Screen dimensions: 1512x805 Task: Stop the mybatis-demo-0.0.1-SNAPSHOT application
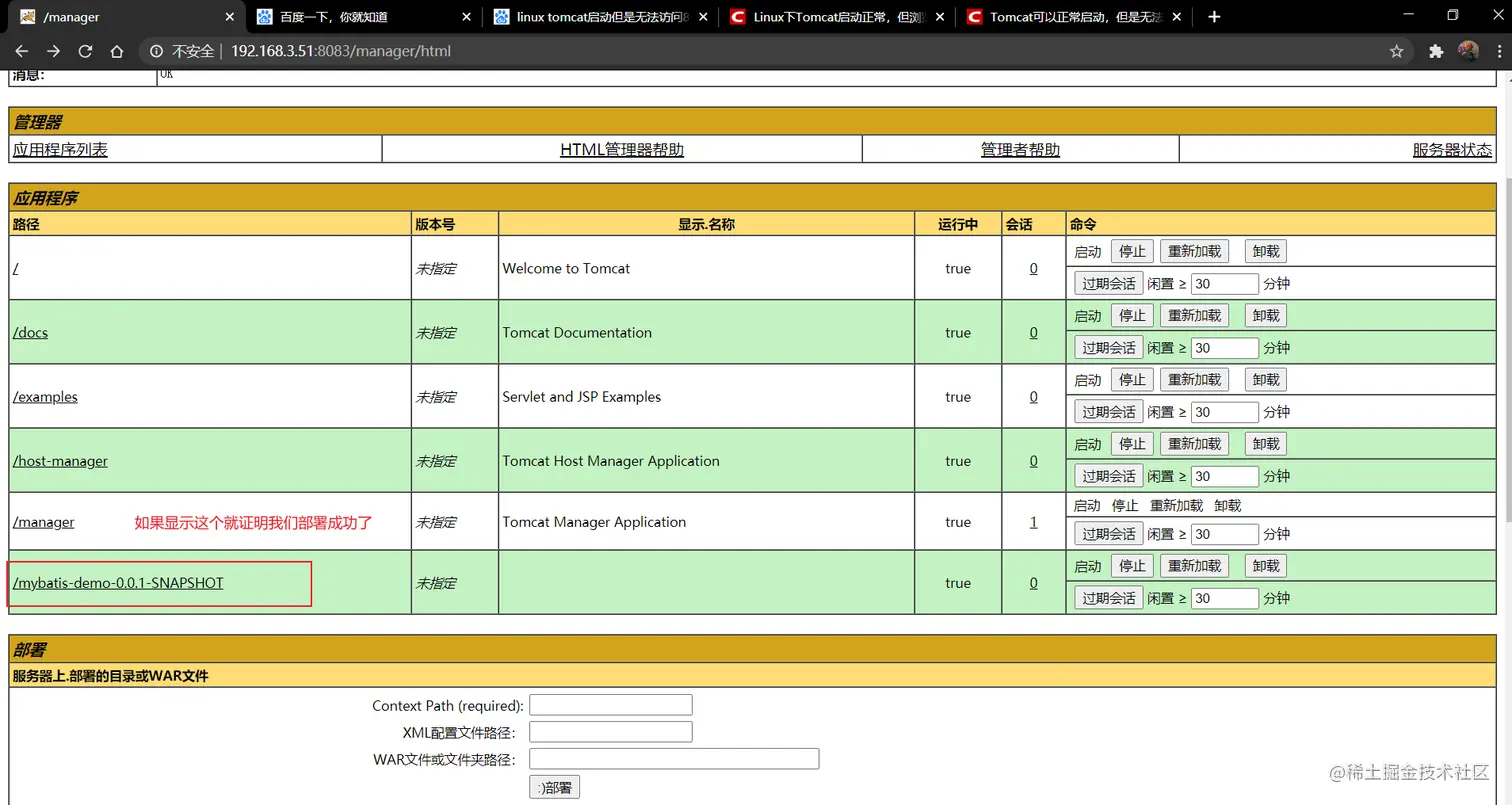(x=1132, y=565)
